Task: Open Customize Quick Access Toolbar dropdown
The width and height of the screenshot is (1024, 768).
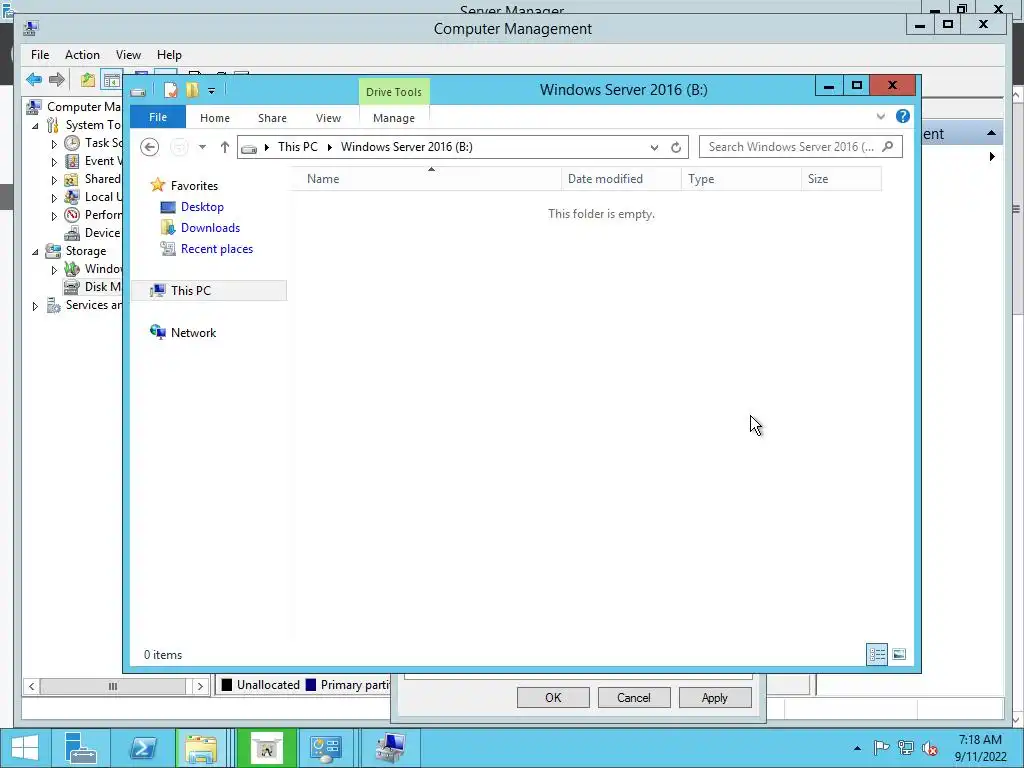Action: pyautogui.click(x=211, y=91)
